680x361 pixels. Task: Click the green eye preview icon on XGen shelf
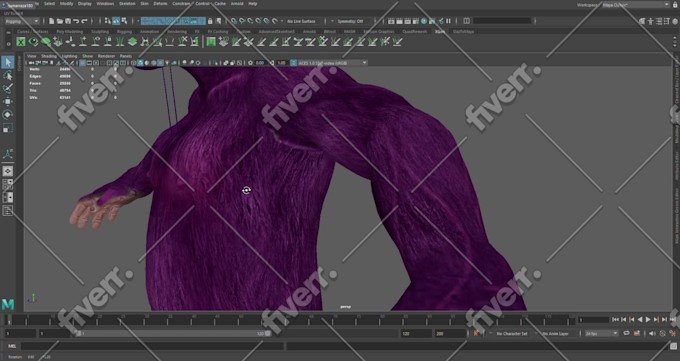click(x=33, y=42)
